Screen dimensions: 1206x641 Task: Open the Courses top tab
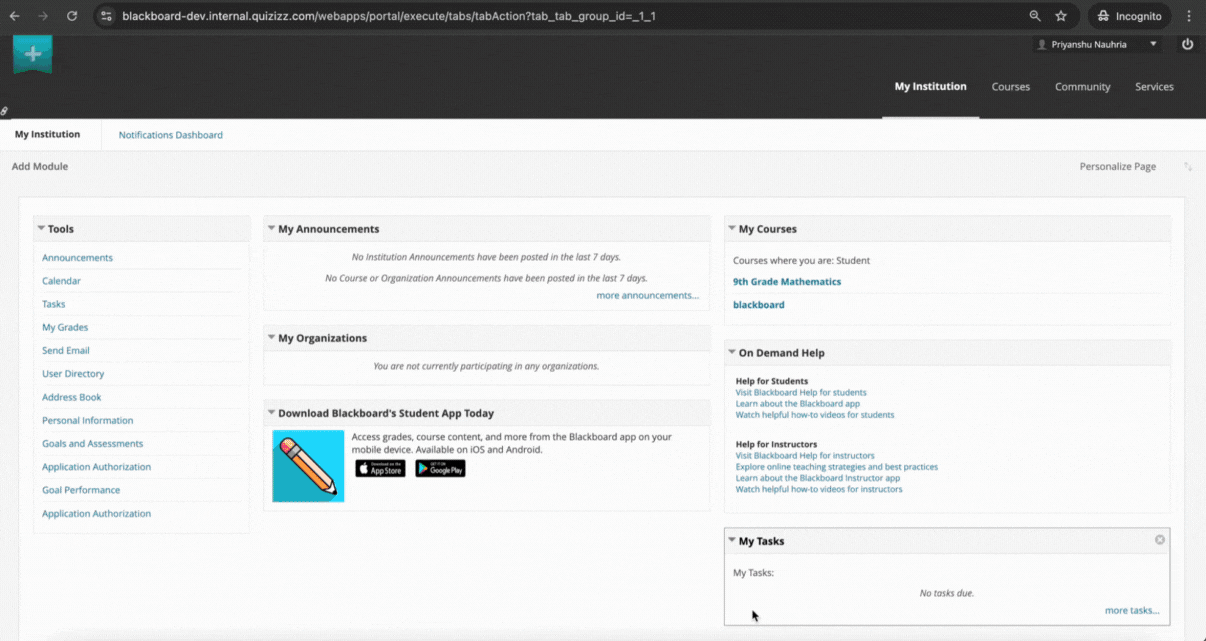[x=1010, y=87]
